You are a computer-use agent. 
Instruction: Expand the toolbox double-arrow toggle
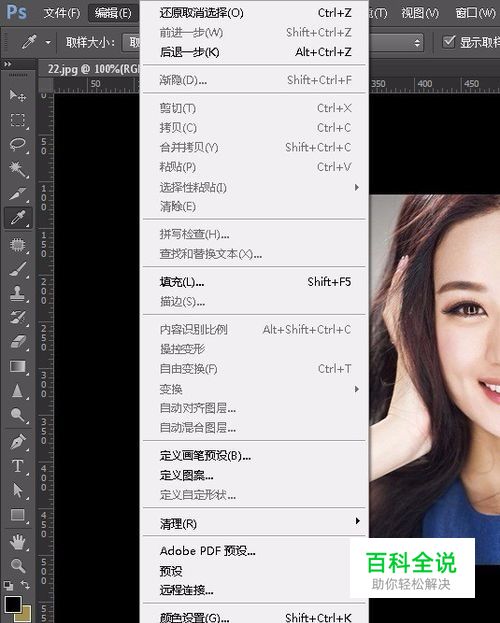8,64
